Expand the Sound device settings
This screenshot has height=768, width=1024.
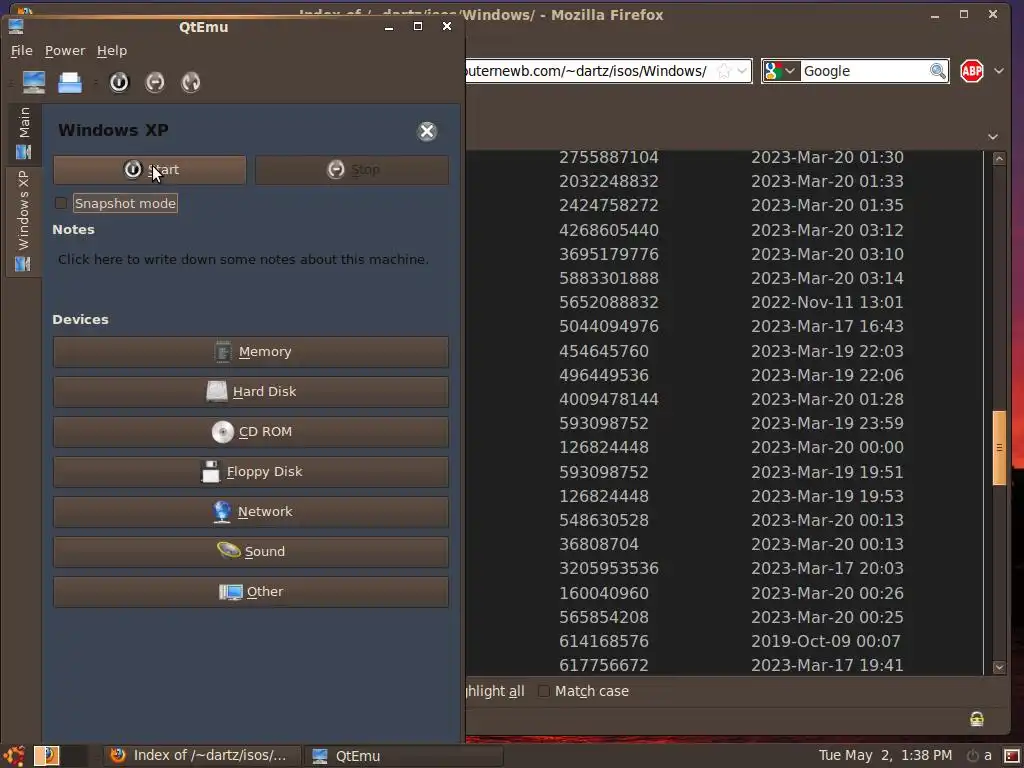click(251, 552)
